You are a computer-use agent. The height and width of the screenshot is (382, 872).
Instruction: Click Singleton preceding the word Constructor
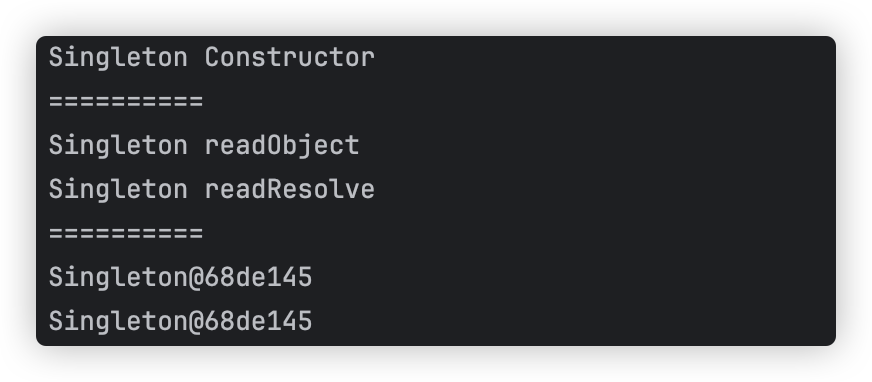pyautogui.click(x=118, y=59)
